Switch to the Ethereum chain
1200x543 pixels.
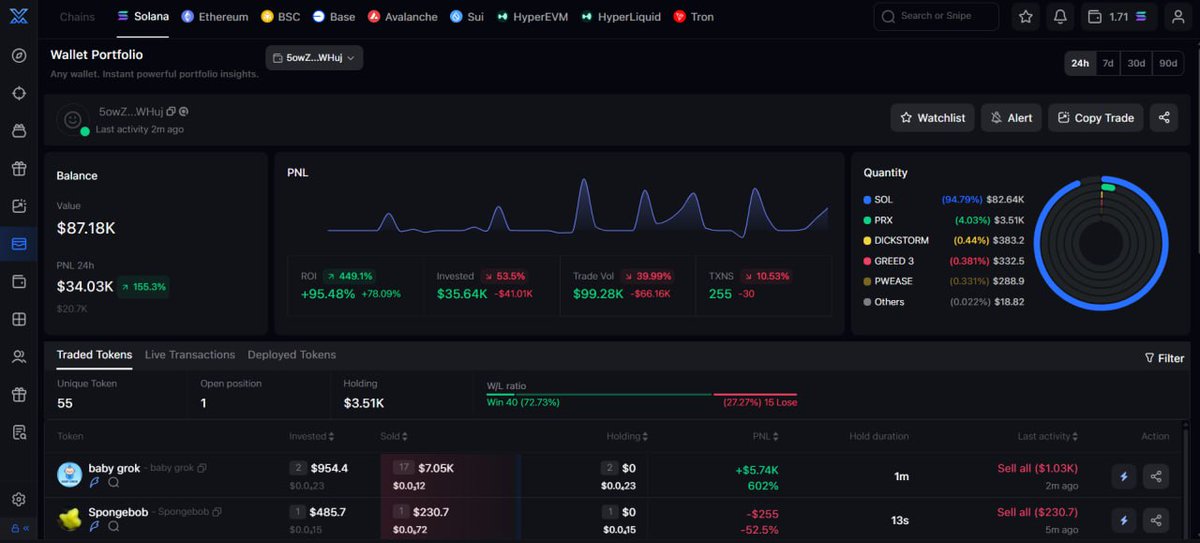tap(215, 17)
